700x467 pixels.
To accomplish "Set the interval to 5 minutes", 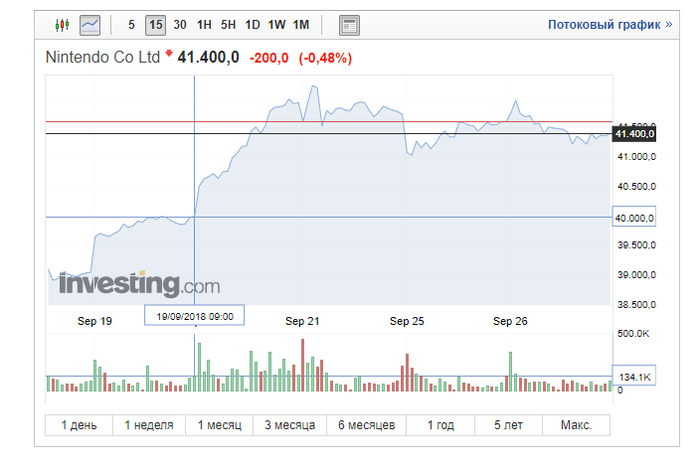I will point(131,24).
